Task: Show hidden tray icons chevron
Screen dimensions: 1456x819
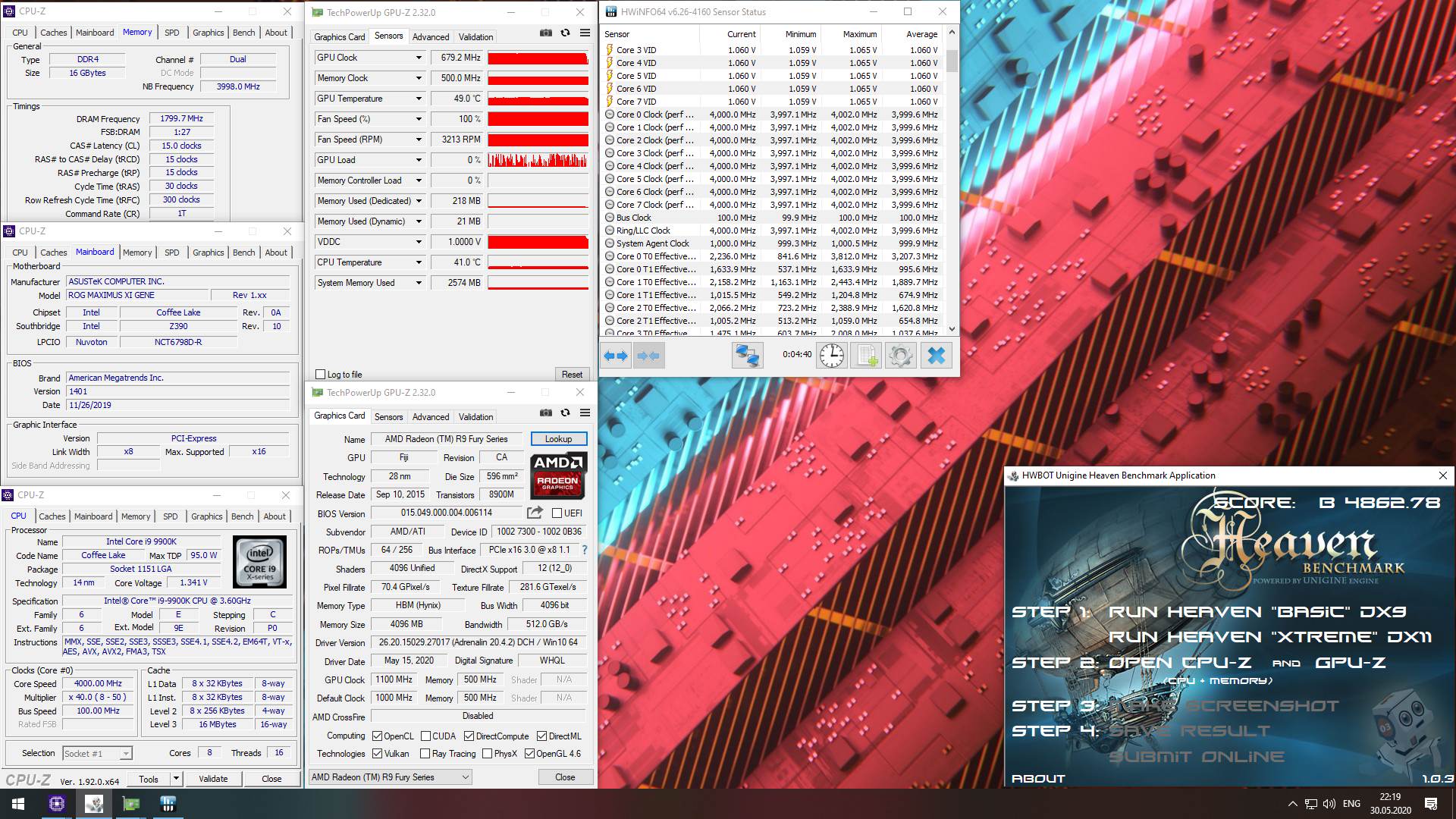Action: [x=1292, y=804]
